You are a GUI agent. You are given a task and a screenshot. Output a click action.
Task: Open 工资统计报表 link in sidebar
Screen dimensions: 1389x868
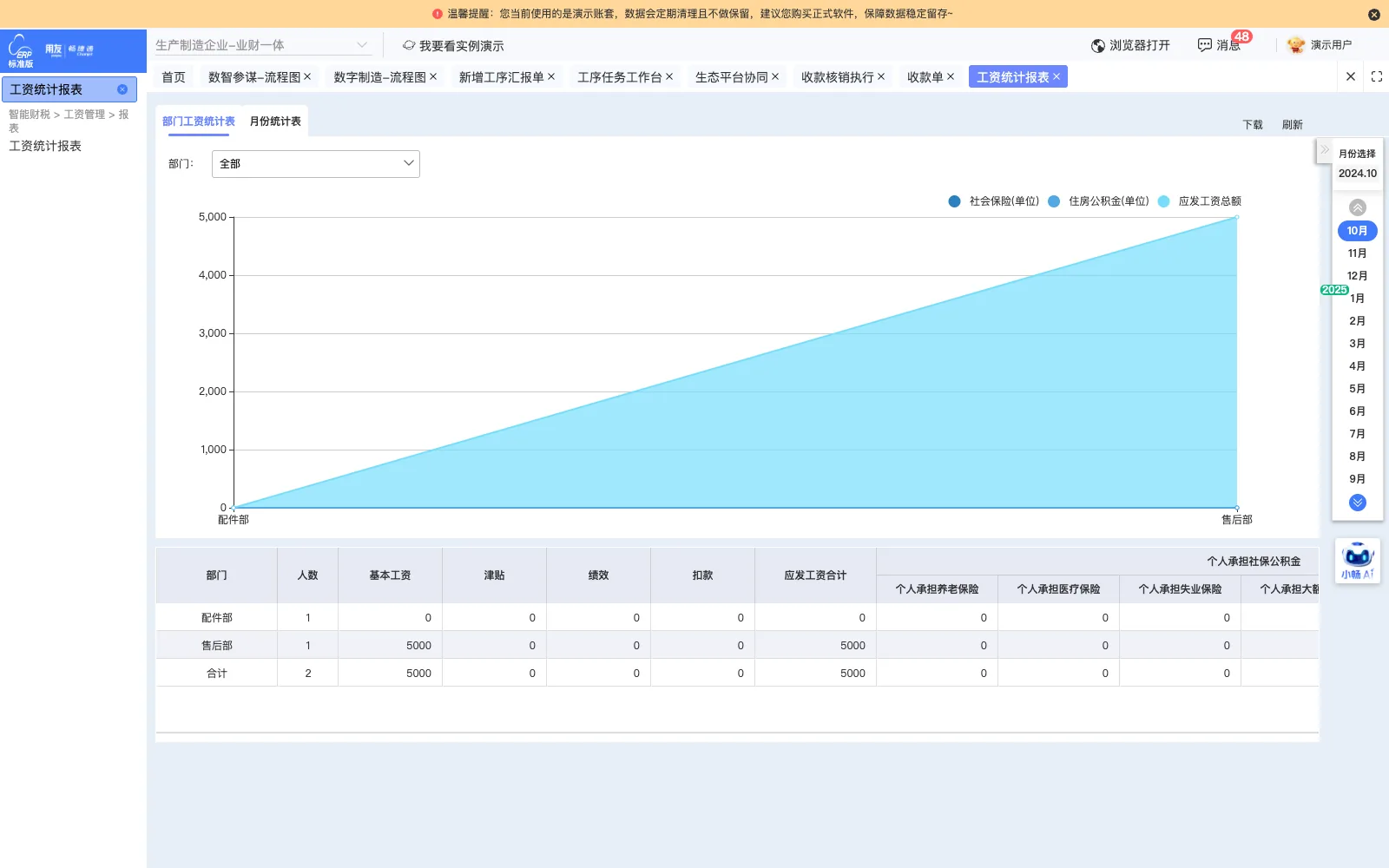(45, 146)
